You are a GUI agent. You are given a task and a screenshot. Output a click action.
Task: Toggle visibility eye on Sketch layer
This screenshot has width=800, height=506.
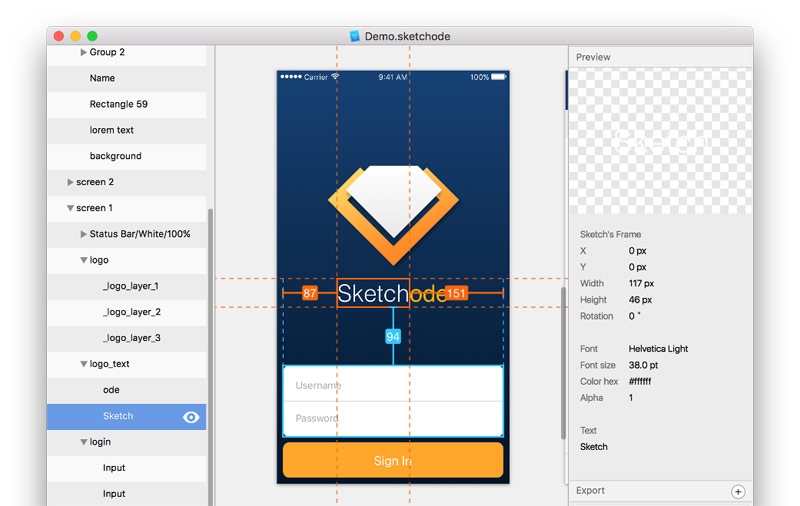click(191, 417)
